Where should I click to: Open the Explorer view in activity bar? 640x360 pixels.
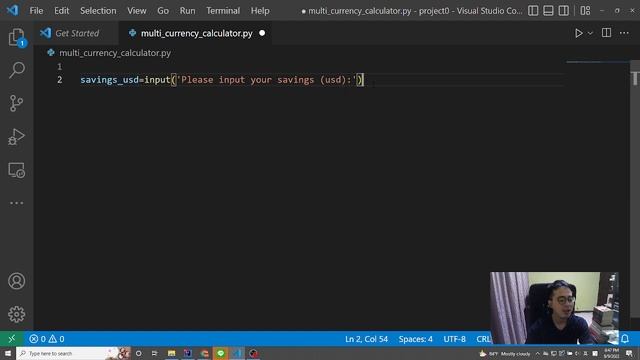pos(16,38)
